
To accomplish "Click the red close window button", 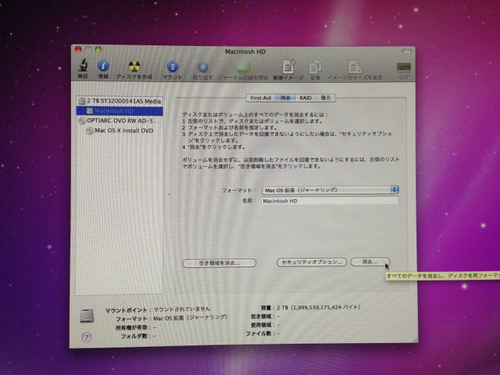I will click(78, 49).
